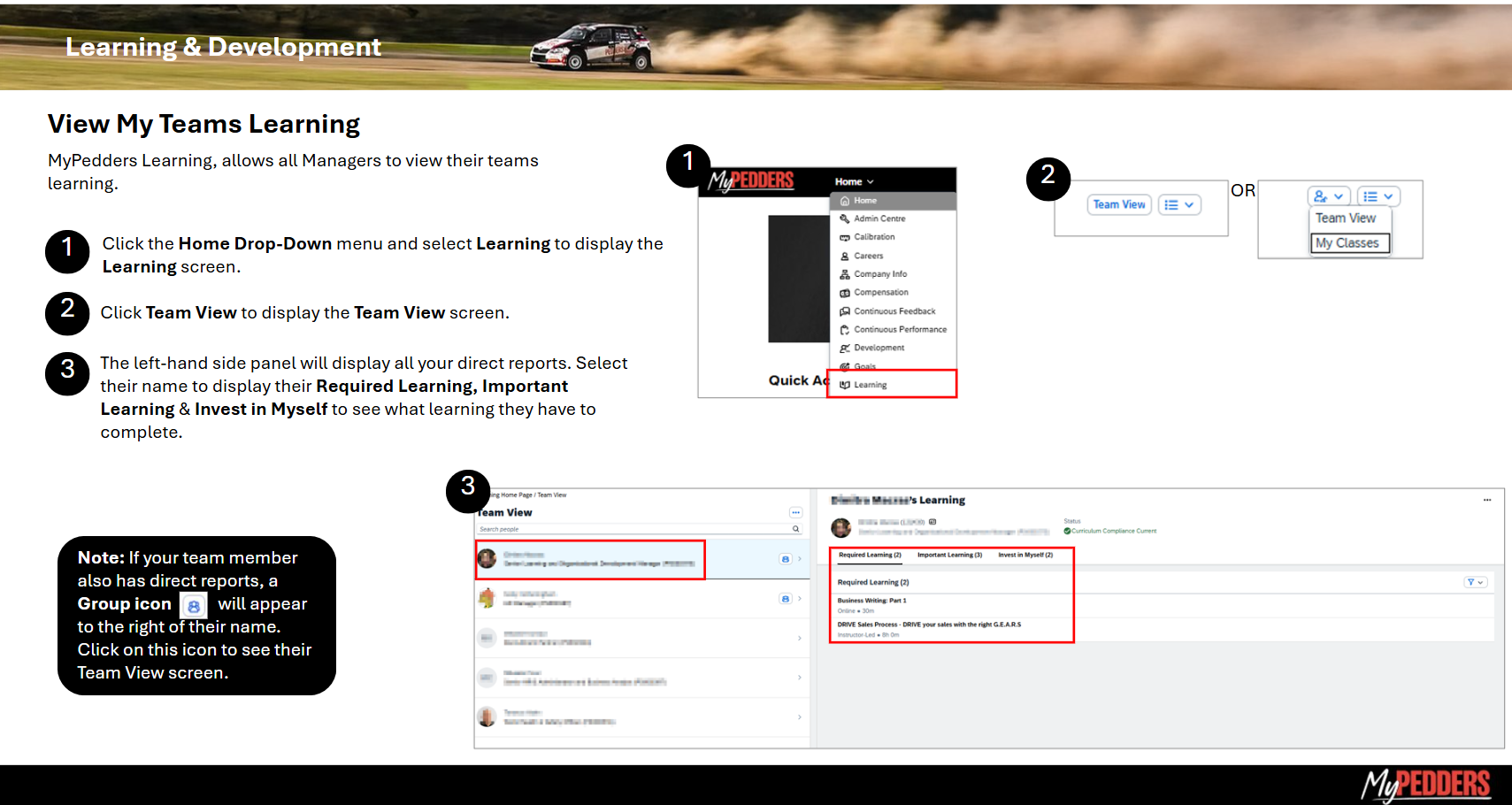Select Learning from the Home menu list
1512x805 pixels.
(871, 385)
